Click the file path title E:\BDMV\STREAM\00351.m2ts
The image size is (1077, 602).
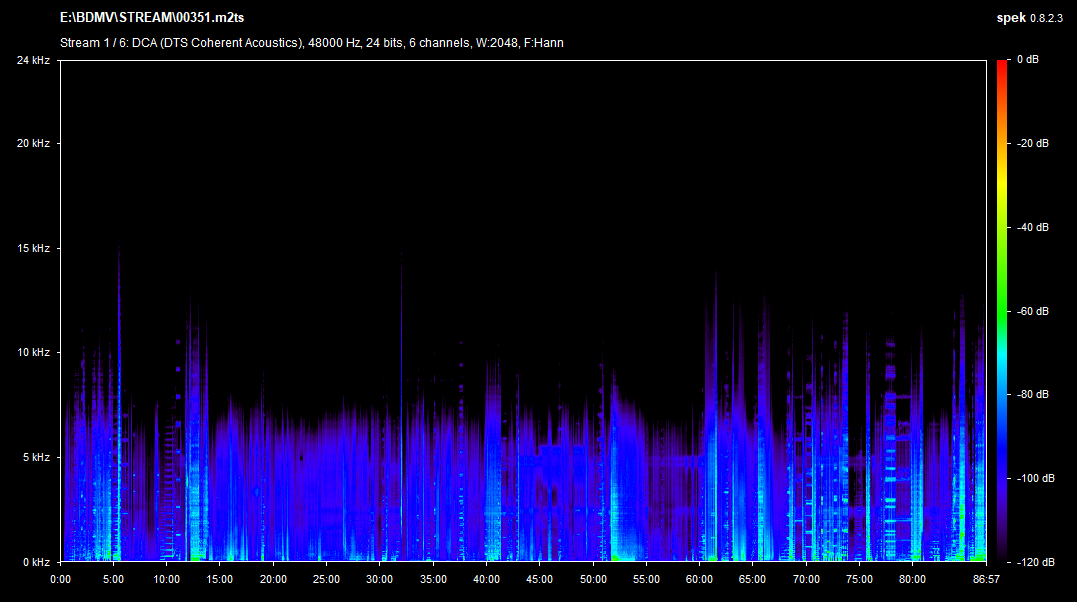tap(152, 18)
